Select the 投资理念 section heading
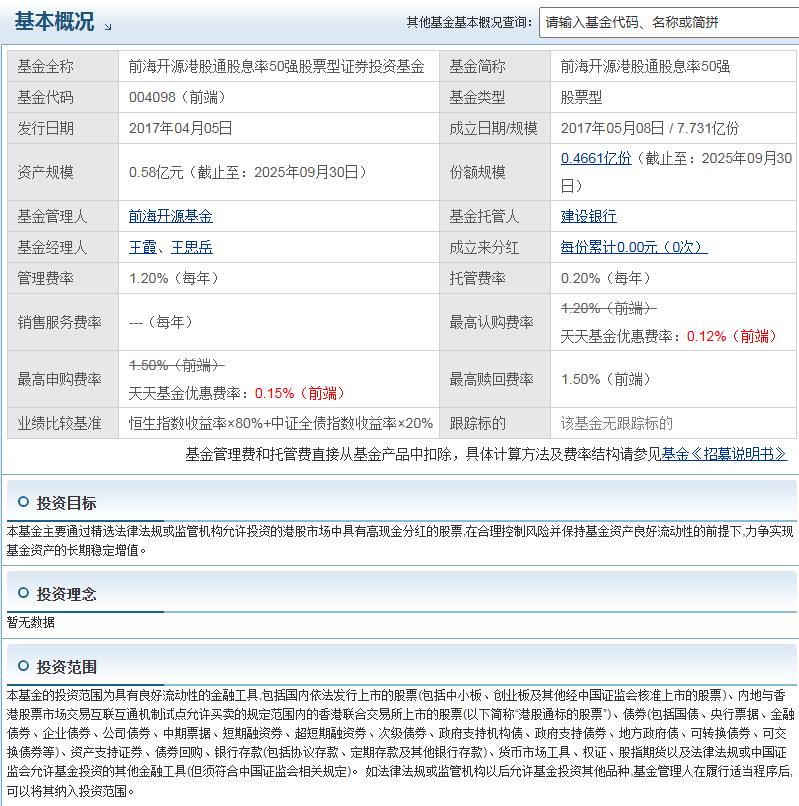This screenshot has width=799, height=806. [x=66, y=594]
